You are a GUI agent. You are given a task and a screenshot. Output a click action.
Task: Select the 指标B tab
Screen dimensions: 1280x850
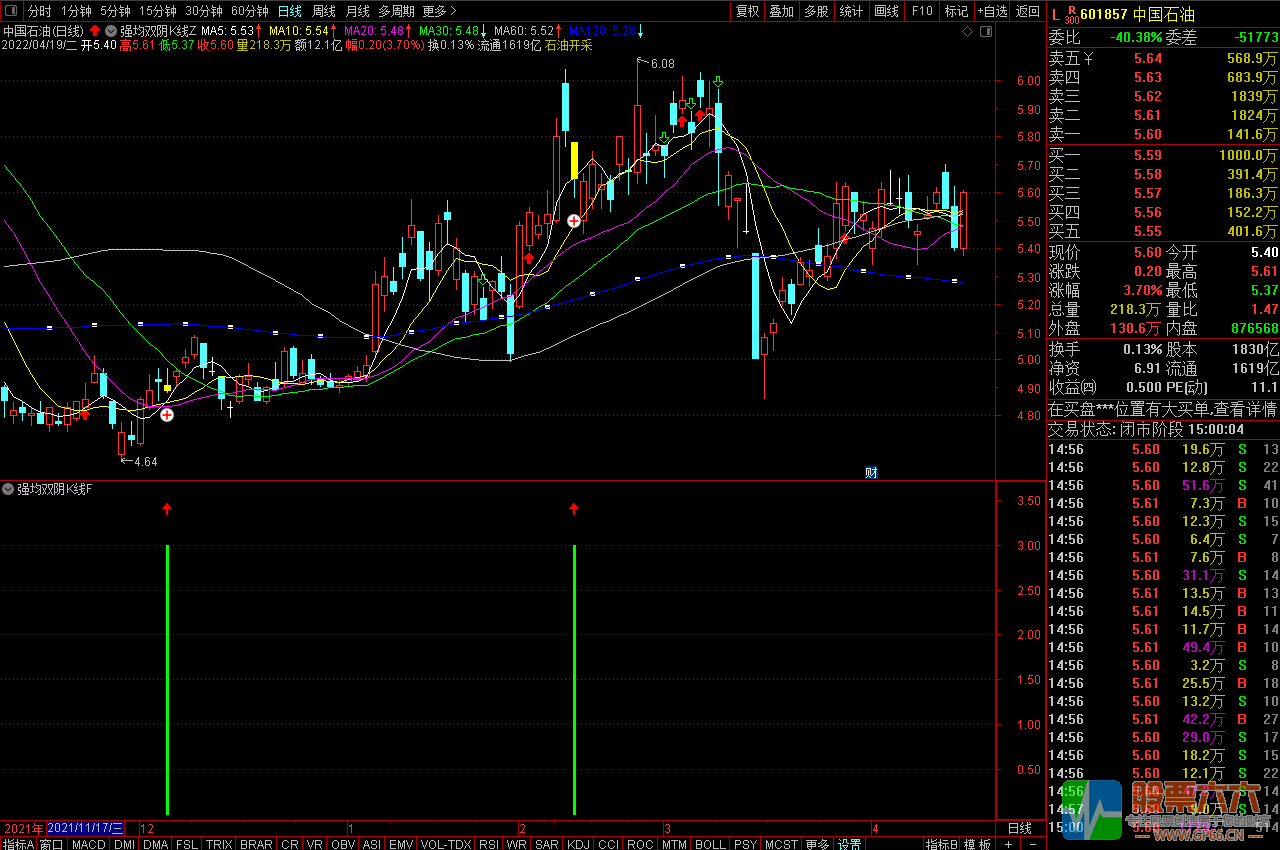click(x=941, y=844)
